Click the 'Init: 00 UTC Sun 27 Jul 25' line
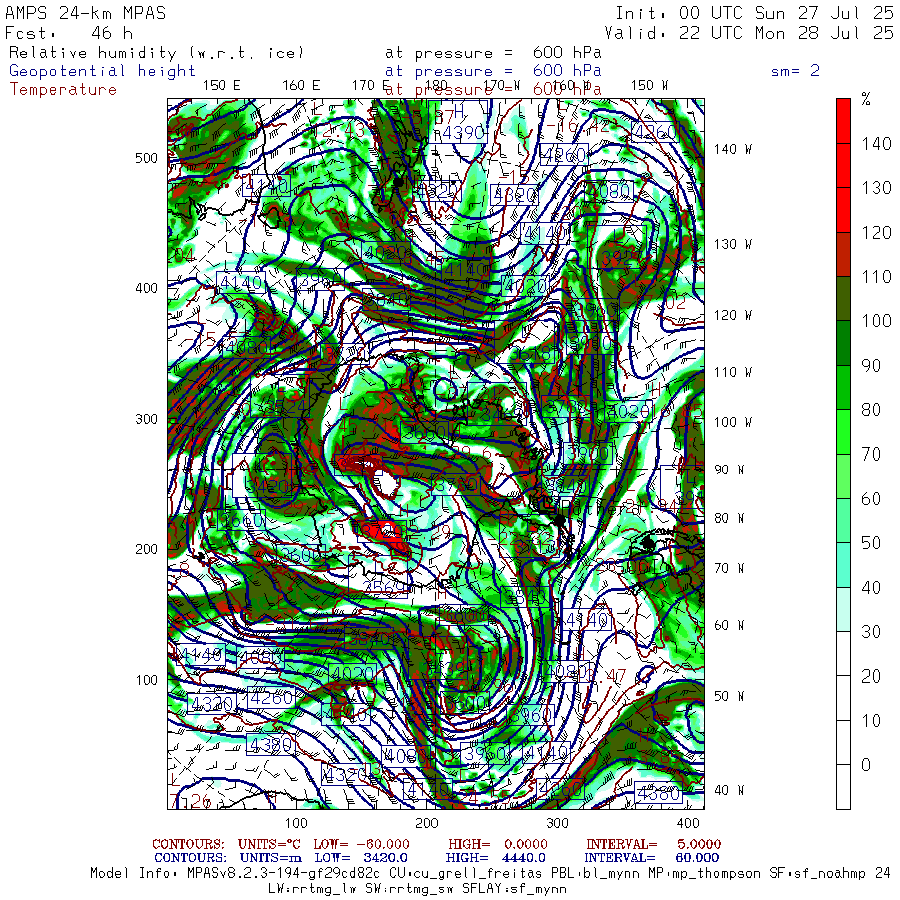The height and width of the screenshot is (900, 900). coord(755,13)
